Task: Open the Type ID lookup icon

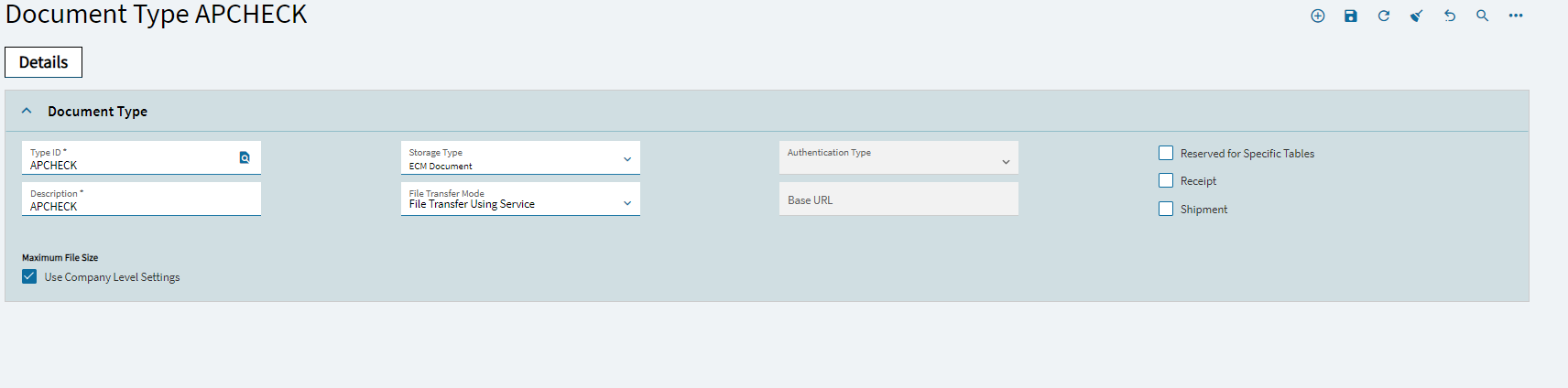Action: (245, 157)
